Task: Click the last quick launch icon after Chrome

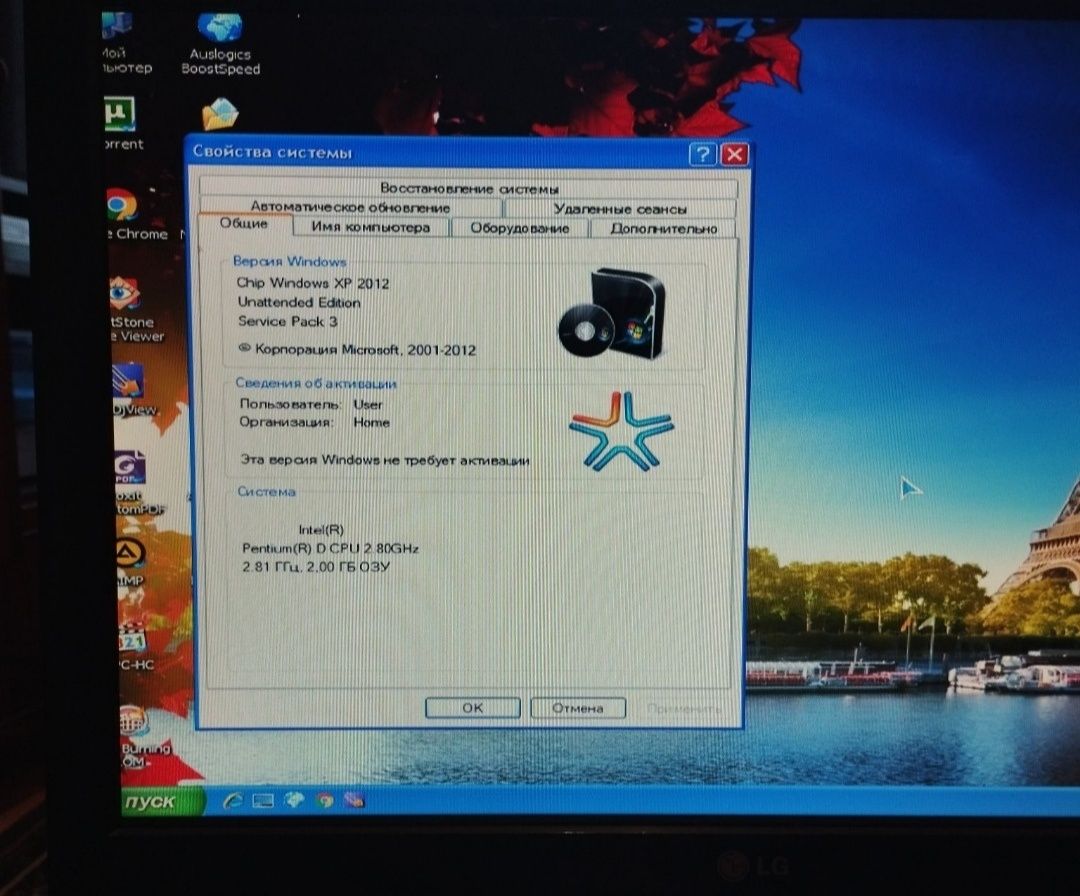Action: coord(354,800)
